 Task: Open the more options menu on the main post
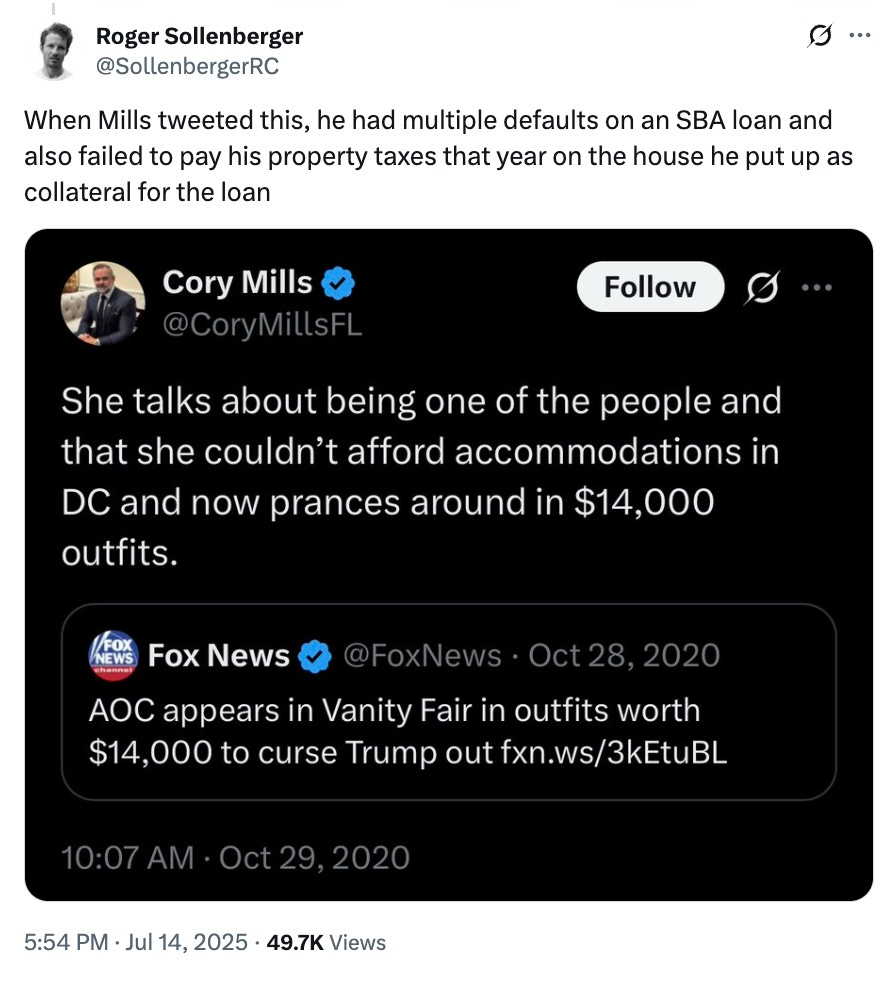(x=858, y=34)
